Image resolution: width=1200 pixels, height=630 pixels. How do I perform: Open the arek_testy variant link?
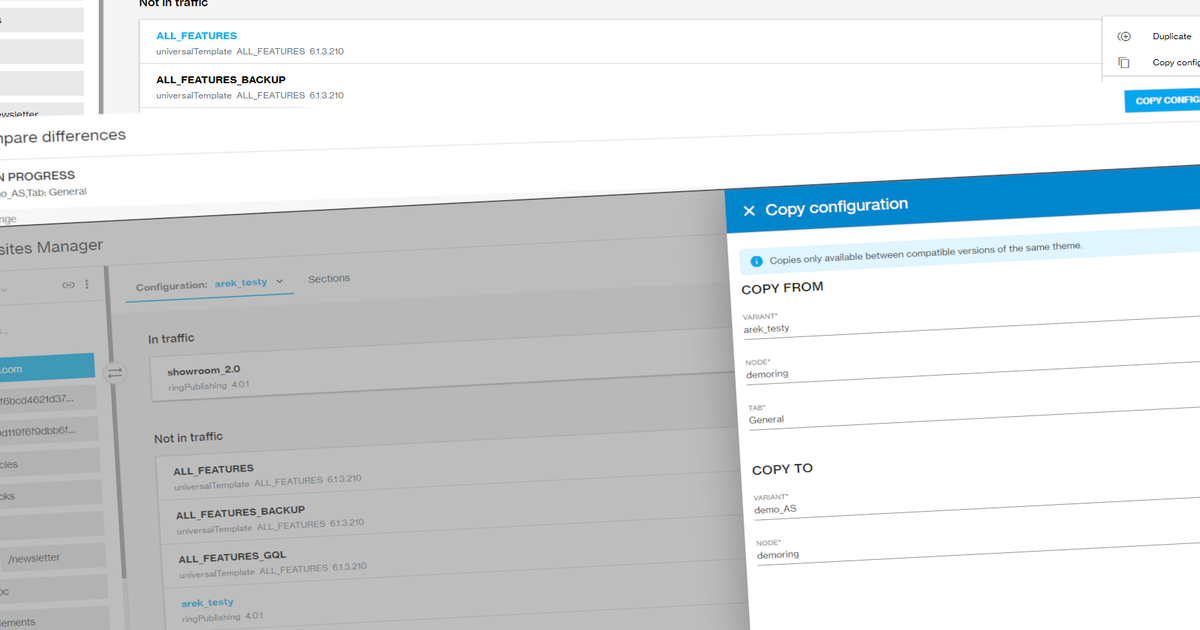[x=208, y=603]
